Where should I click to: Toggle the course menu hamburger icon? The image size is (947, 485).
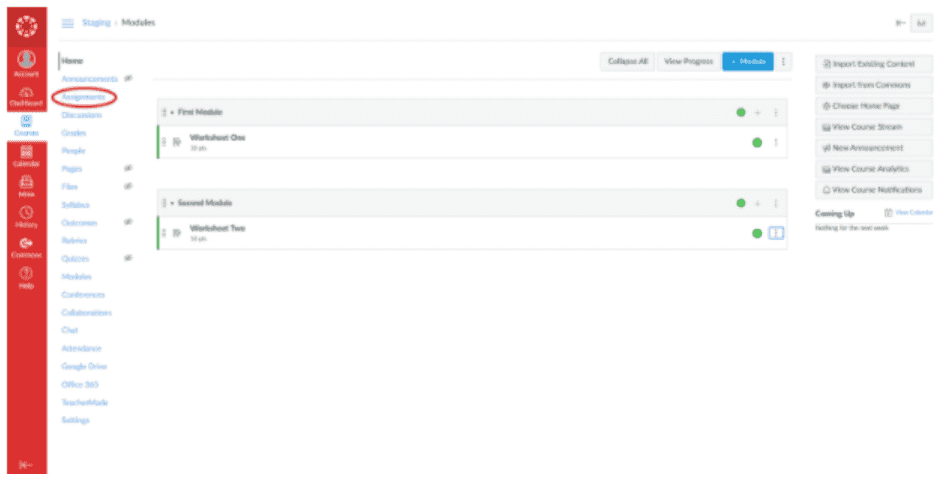pos(68,23)
